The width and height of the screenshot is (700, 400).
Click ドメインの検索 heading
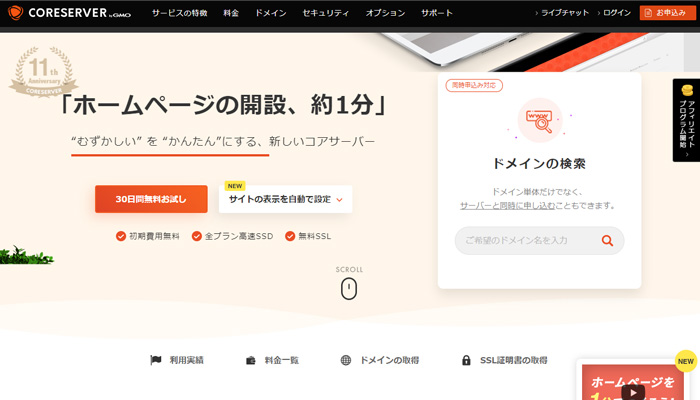pos(539,163)
